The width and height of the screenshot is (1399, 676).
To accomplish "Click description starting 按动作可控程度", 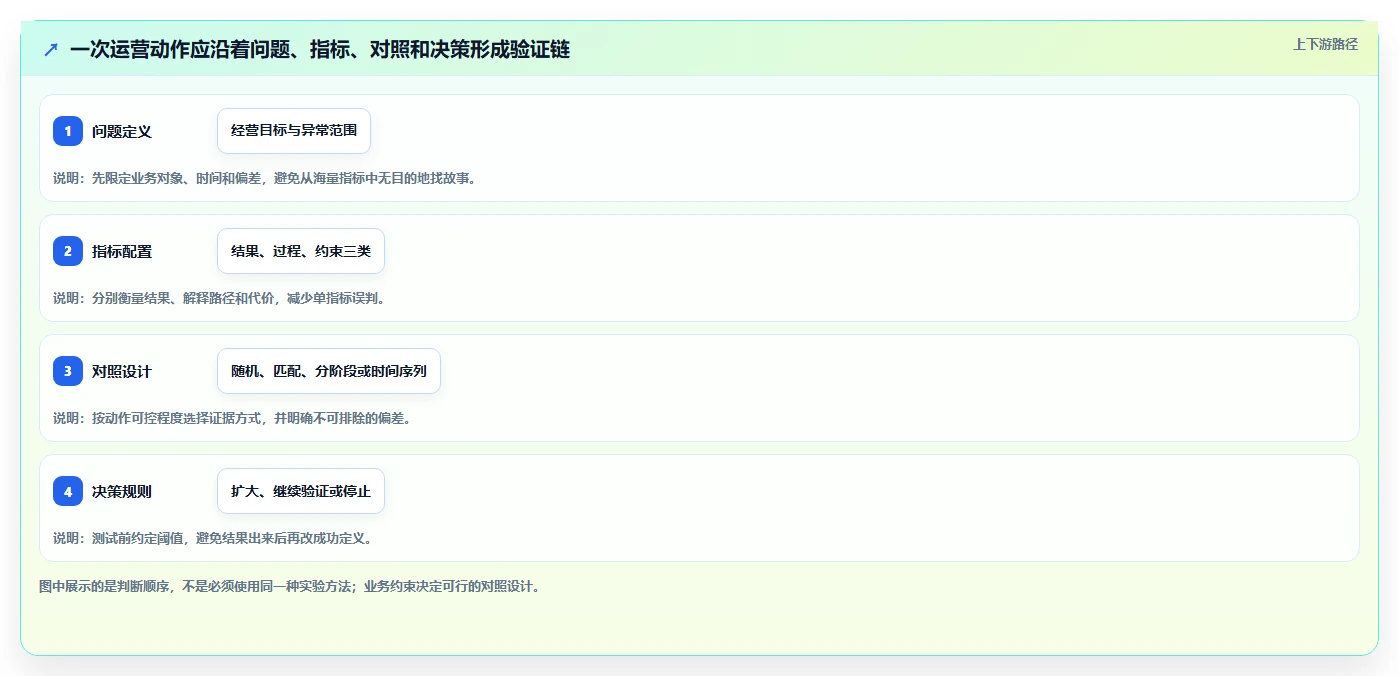I will tap(232, 418).
